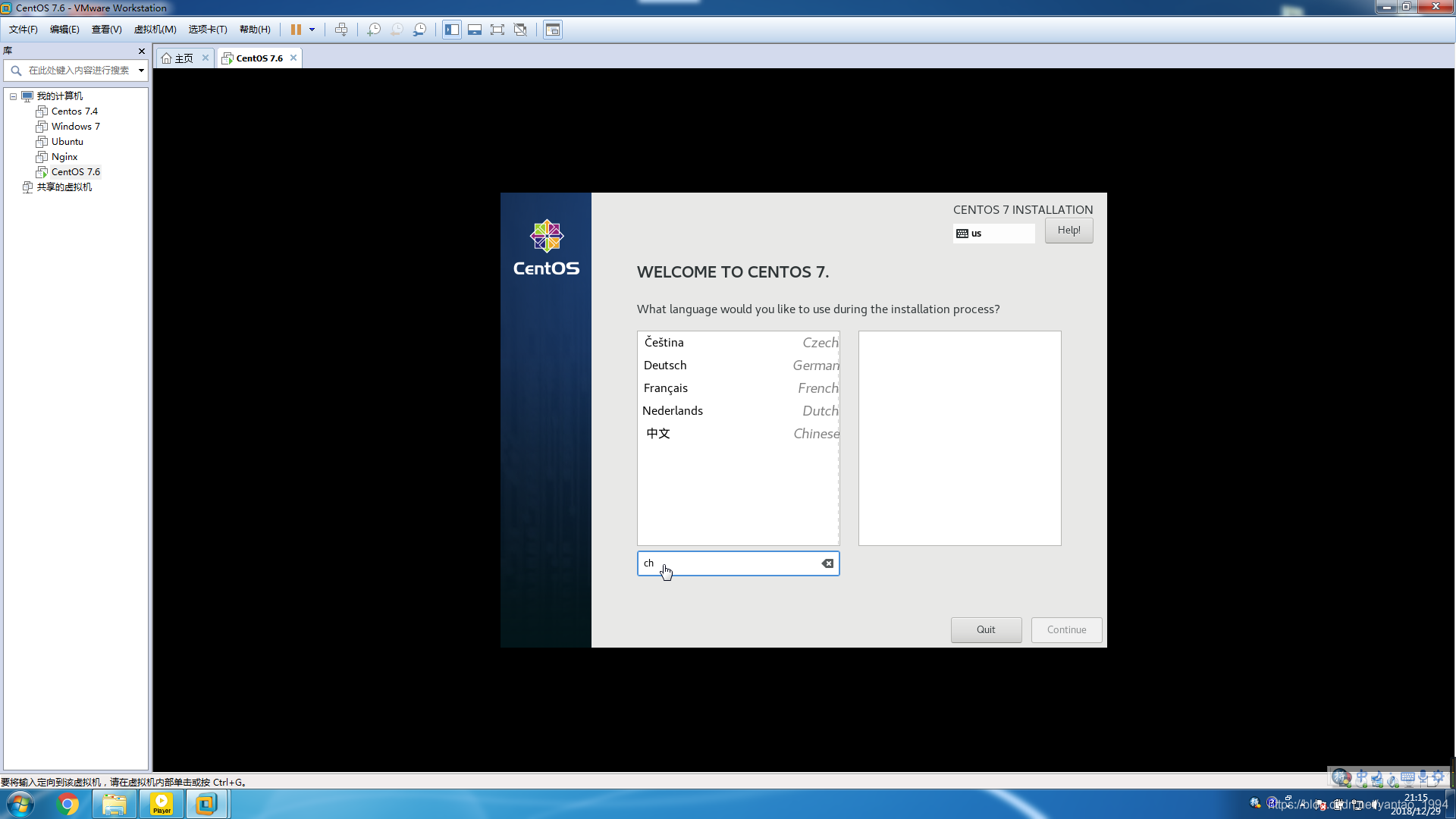The image size is (1456, 819).
Task: Enter full screen mode using toolbar icon
Action: [497, 30]
